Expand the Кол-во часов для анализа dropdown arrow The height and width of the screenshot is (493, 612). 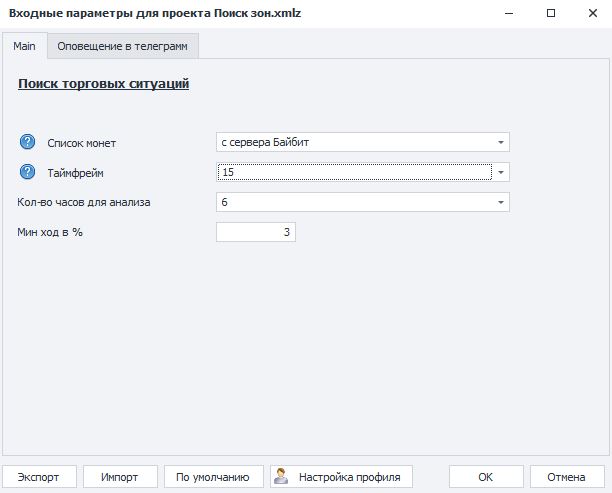coord(501,202)
